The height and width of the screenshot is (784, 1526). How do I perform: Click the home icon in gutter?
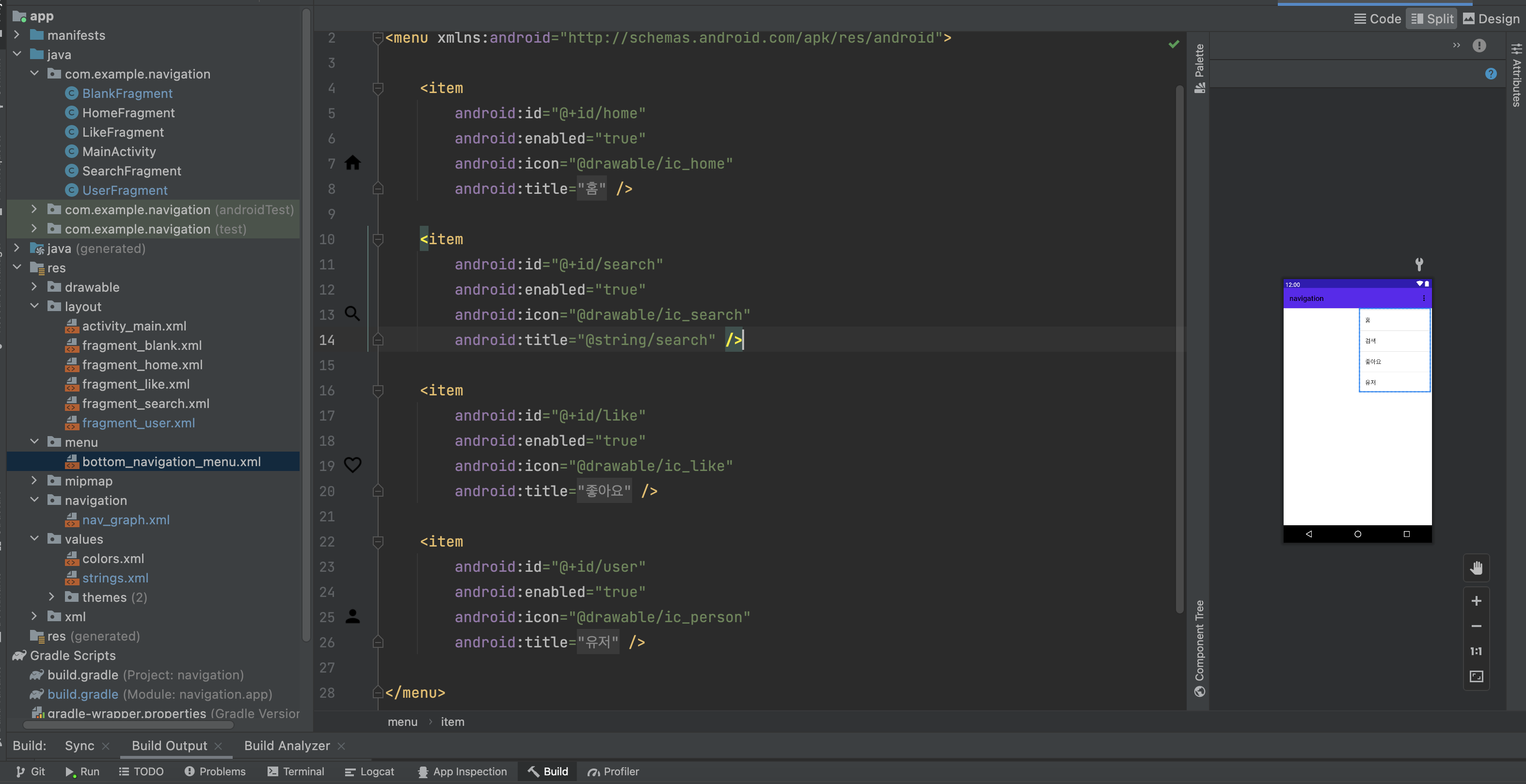pyautogui.click(x=352, y=163)
